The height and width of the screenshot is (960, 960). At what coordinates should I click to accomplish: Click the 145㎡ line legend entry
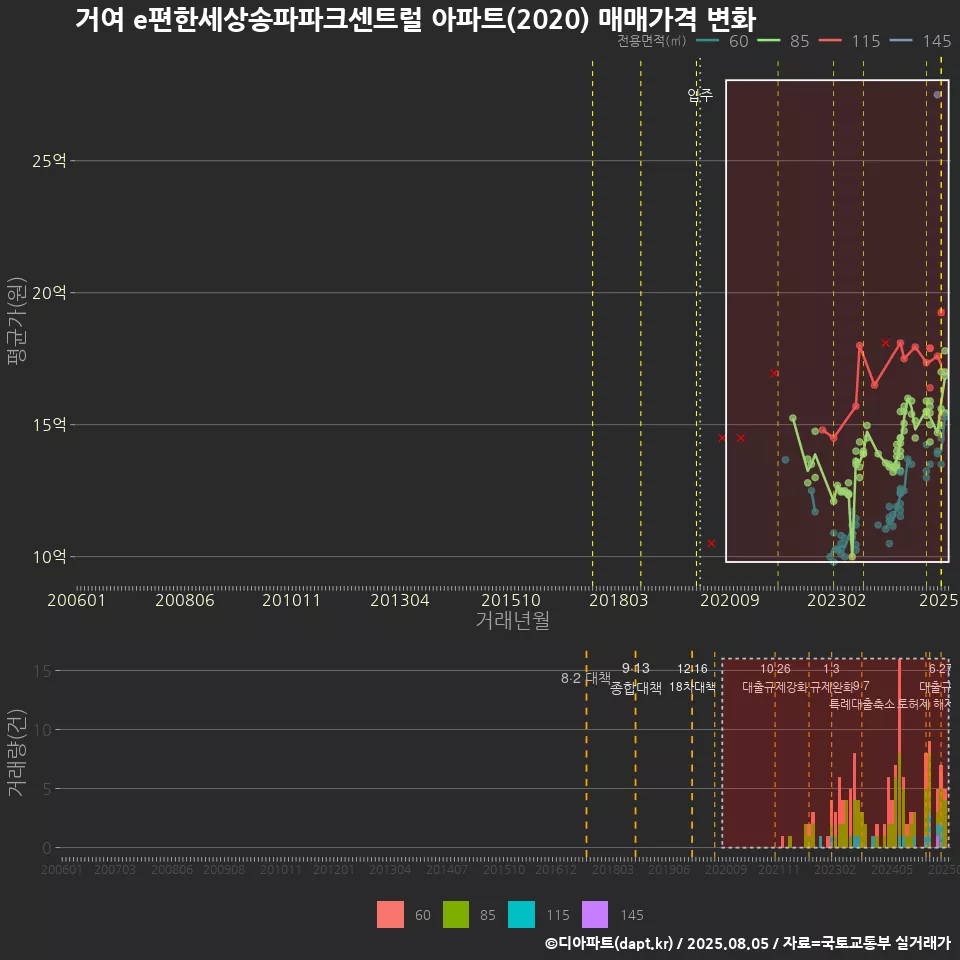[920, 41]
